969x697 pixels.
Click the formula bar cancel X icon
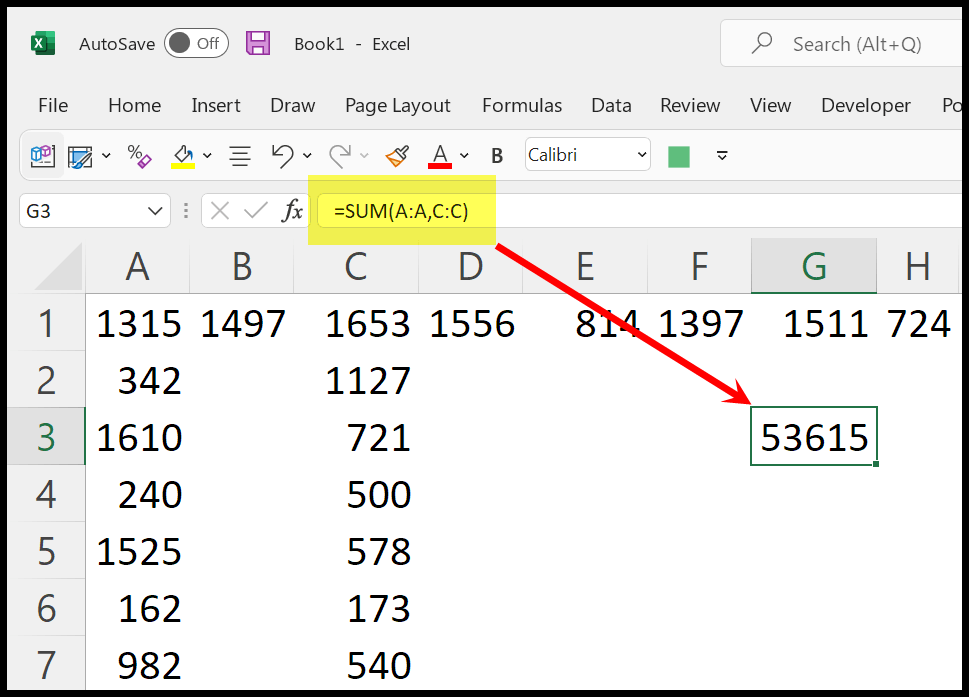point(219,211)
